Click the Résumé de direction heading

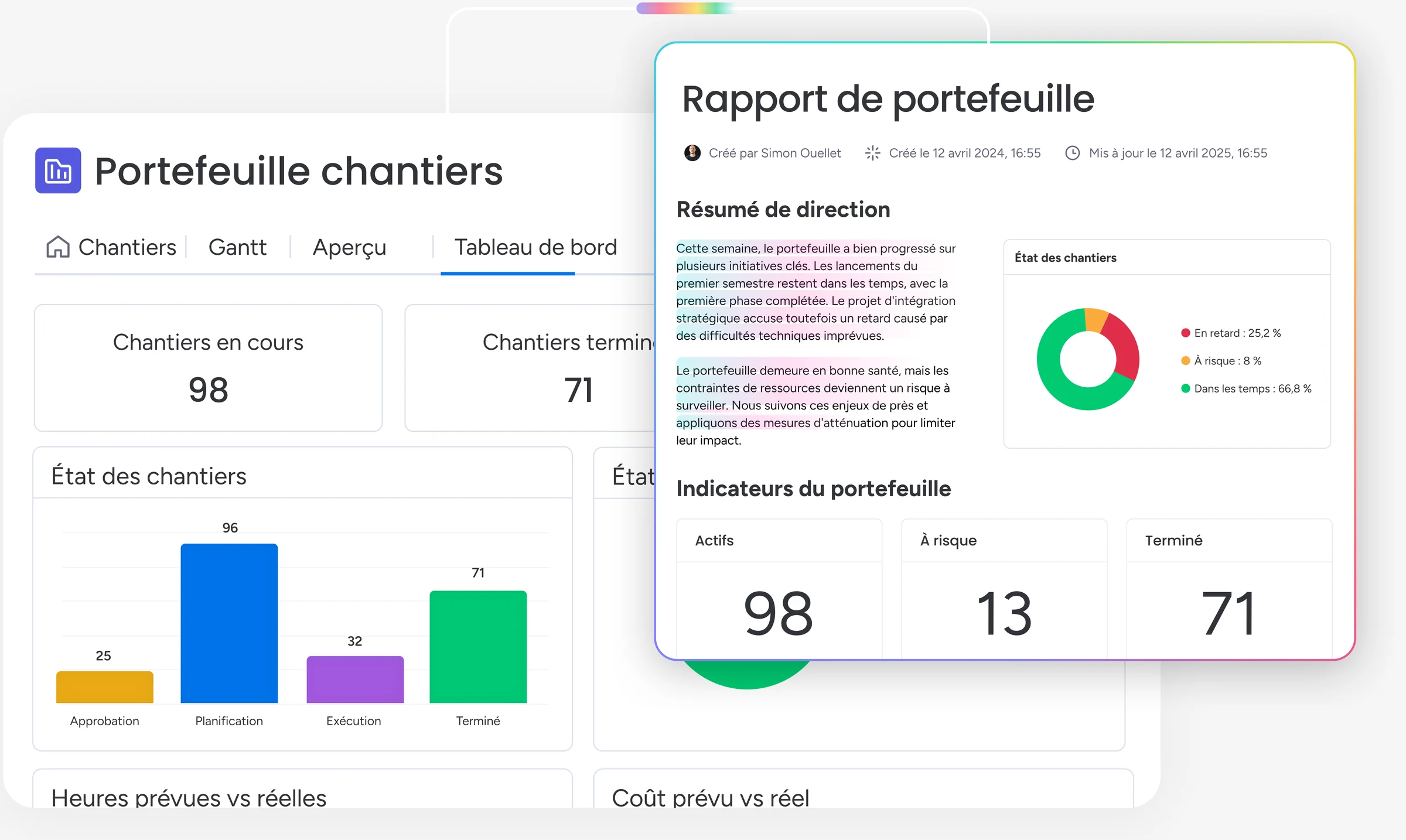(x=783, y=209)
